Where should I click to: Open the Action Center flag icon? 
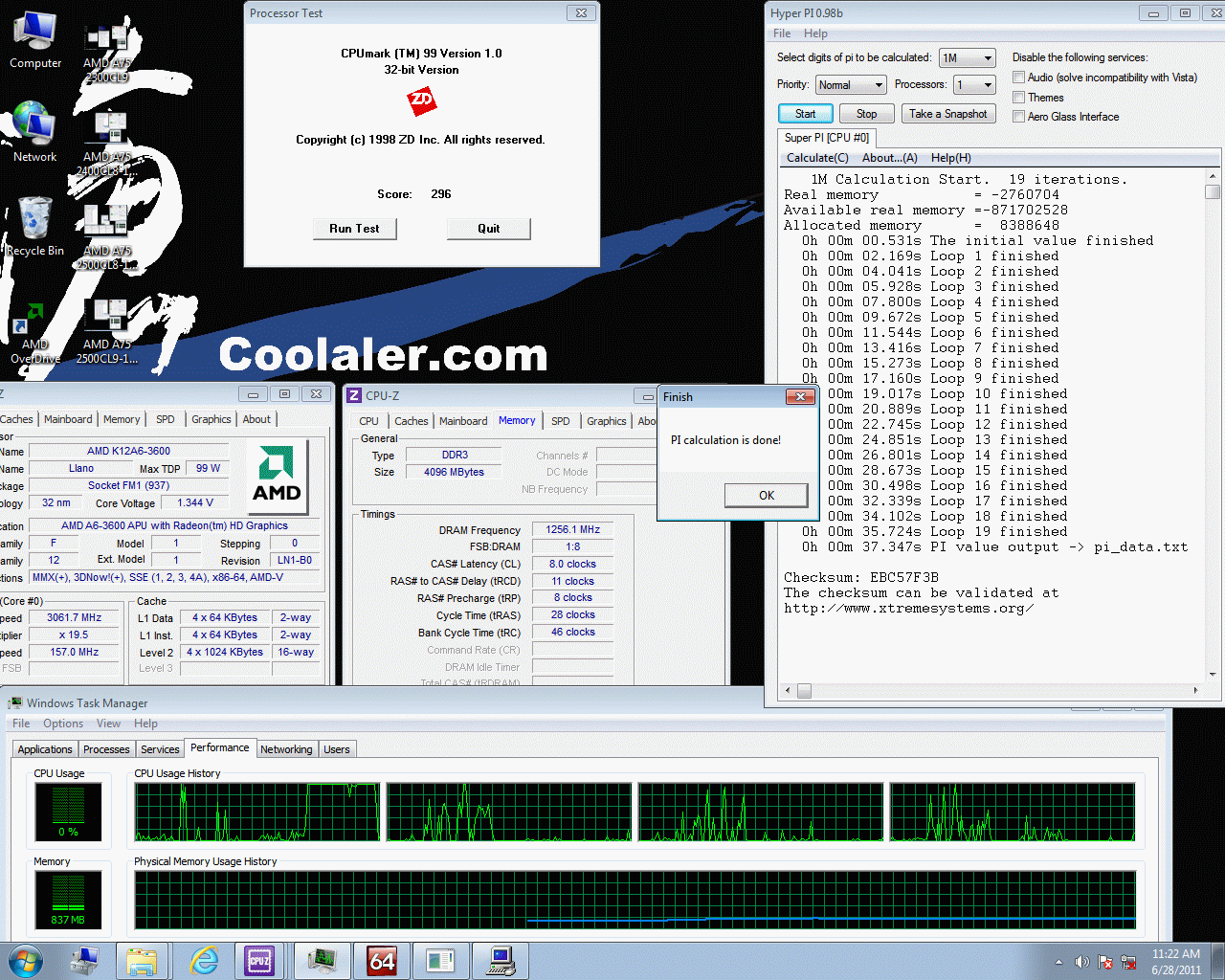[1105, 962]
